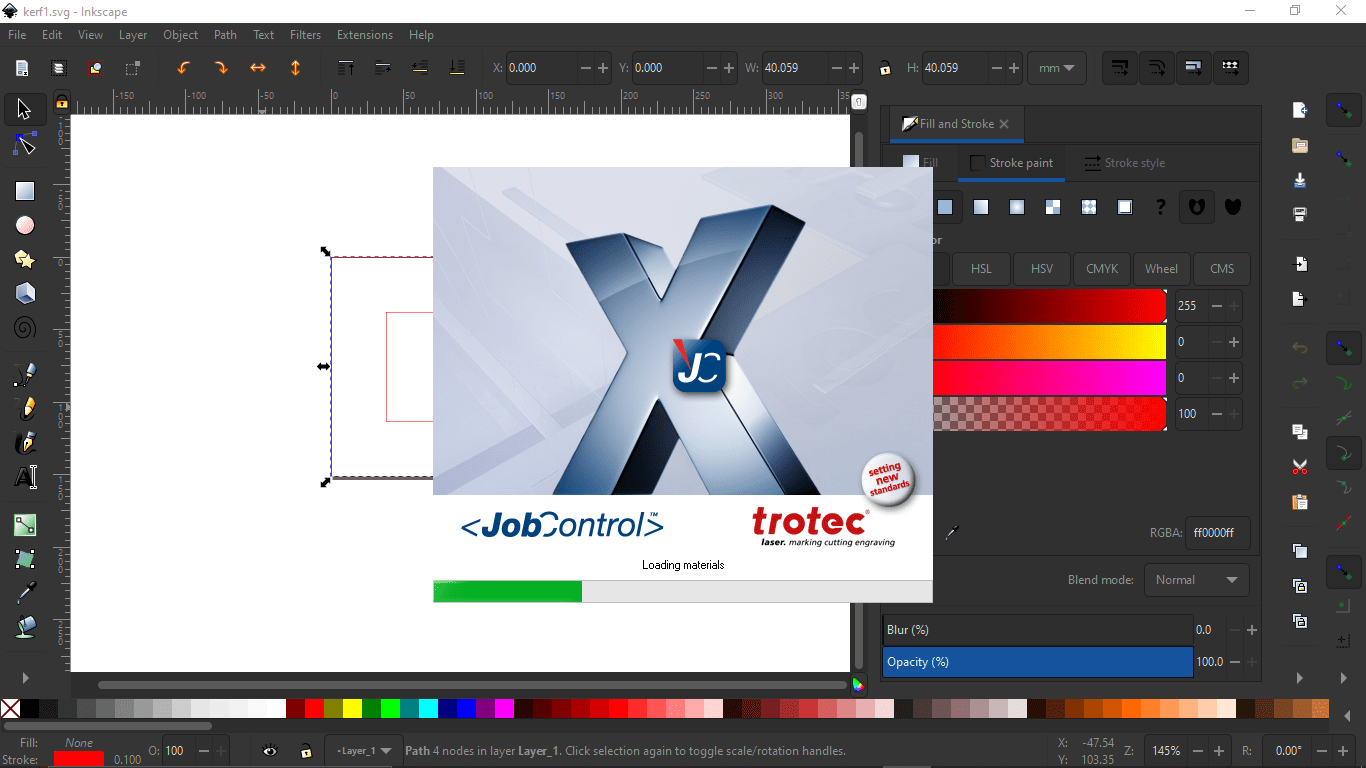The height and width of the screenshot is (768, 1366).
Task: Select the Rectangle tool
Action: tap(25, 191)
